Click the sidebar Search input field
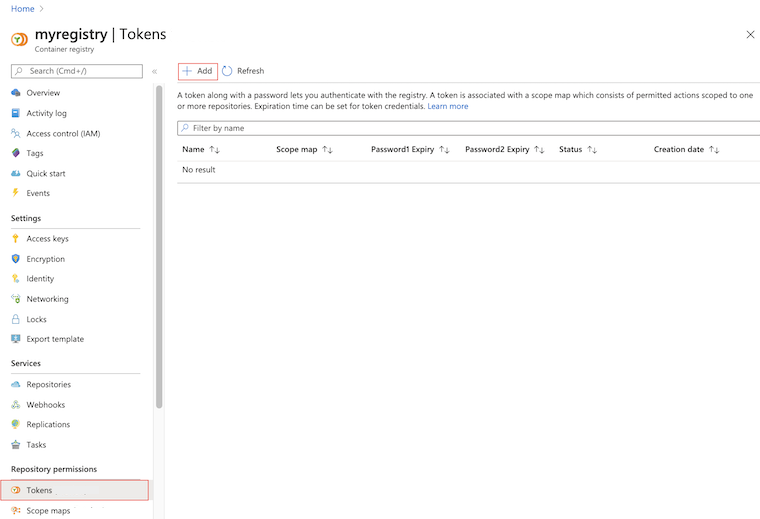 click(x=77, y=71)
